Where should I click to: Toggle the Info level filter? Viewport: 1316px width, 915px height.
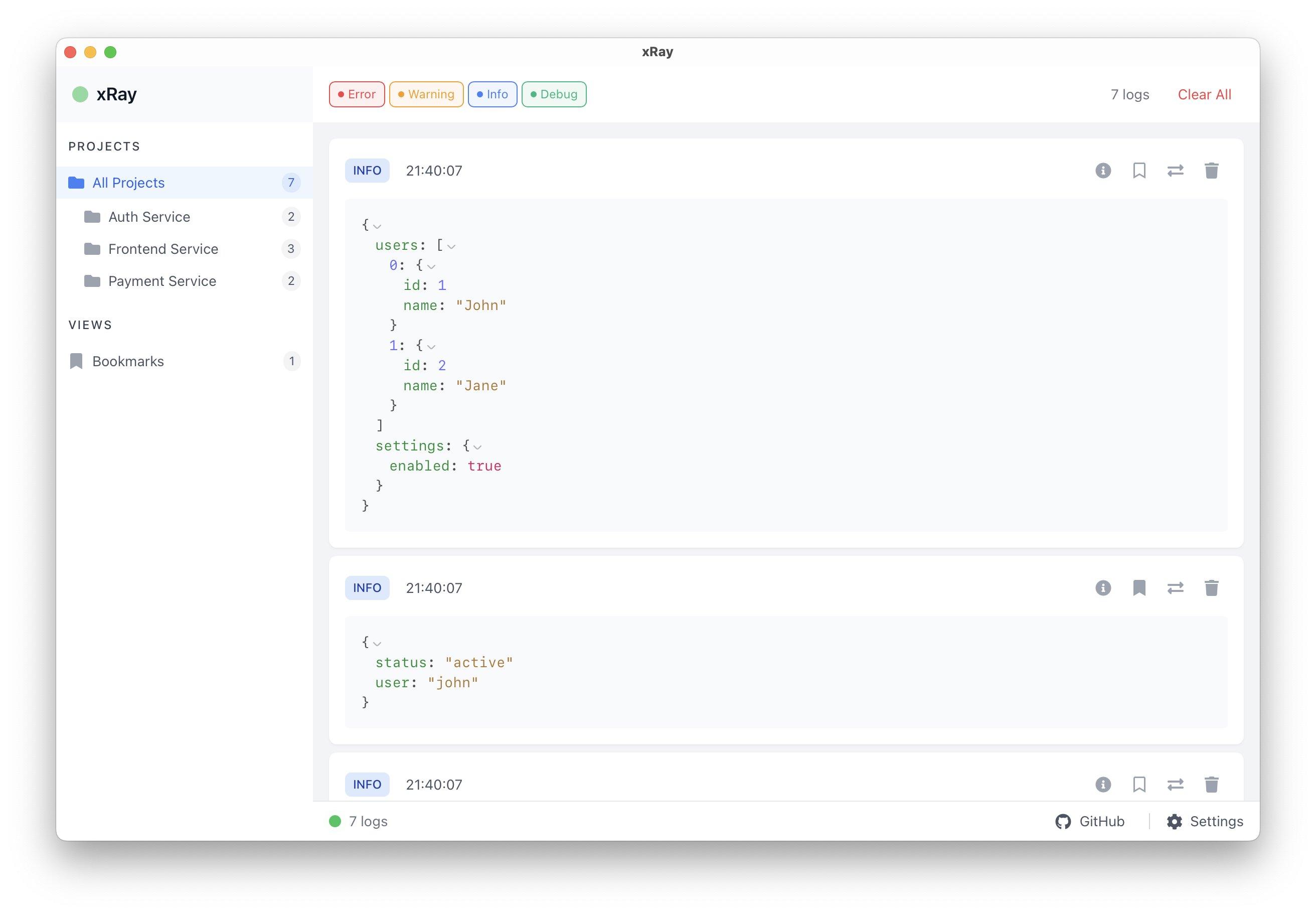click(492, 94)
